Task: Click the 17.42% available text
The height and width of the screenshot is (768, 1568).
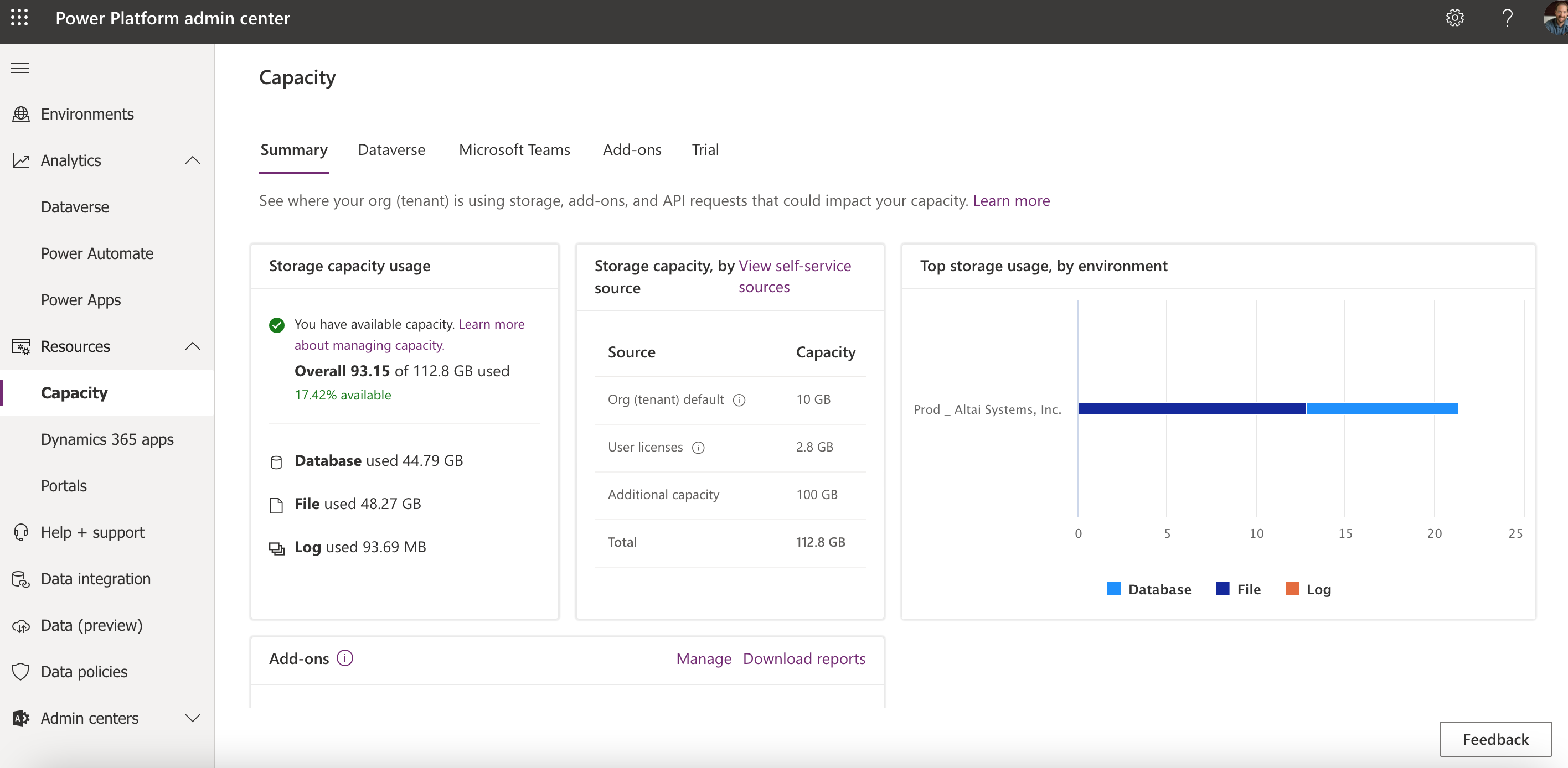Action: tap(343, 395)
